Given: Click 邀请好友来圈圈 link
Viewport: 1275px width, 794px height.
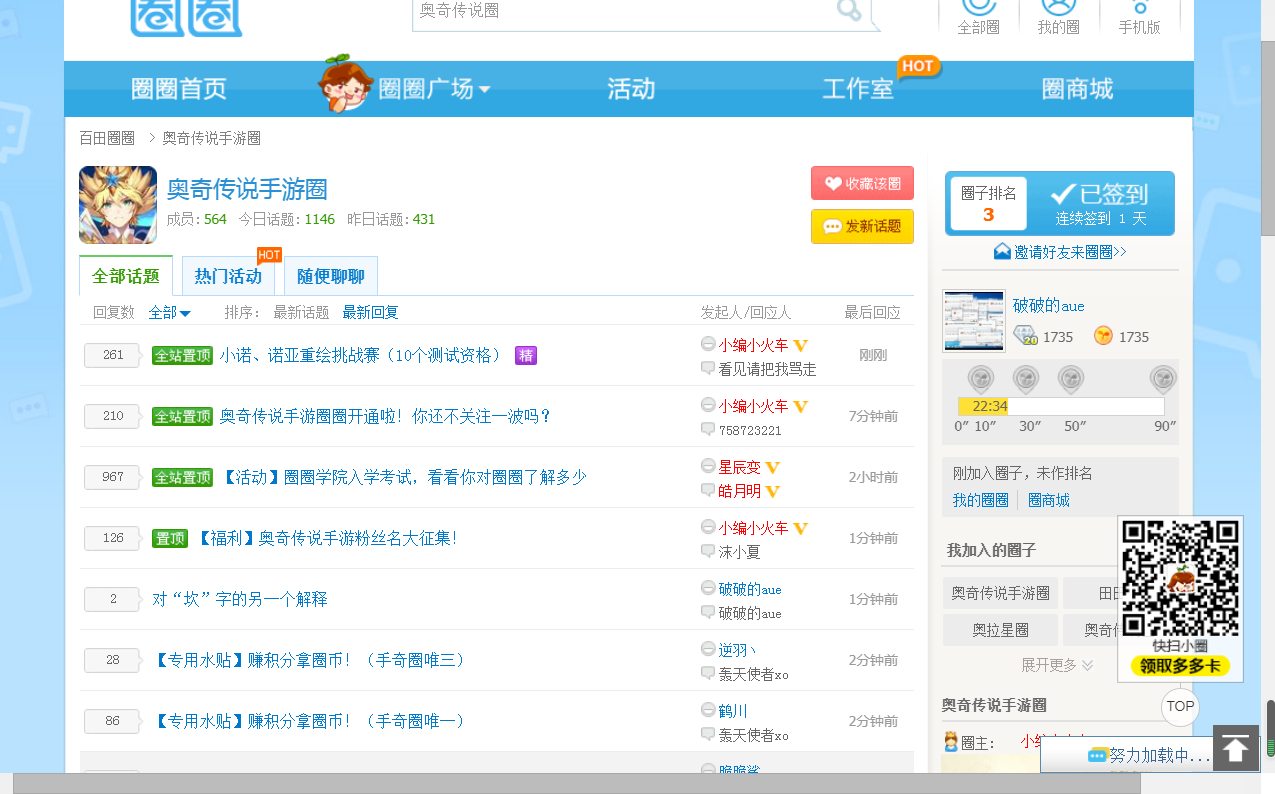Looking at the screenshot, I should click(1060, 252).
